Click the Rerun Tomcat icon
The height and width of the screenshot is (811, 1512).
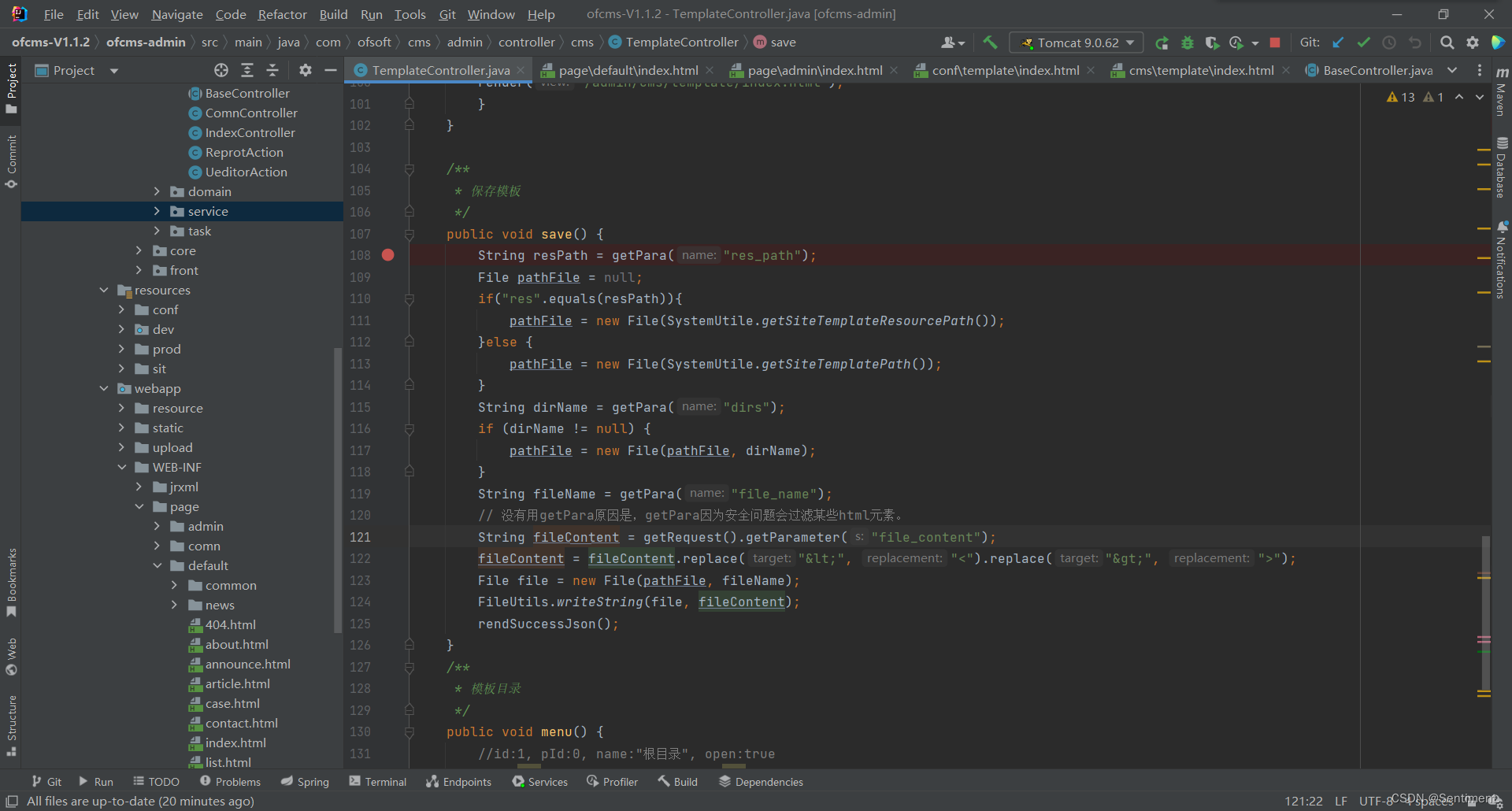point(1162,43)
